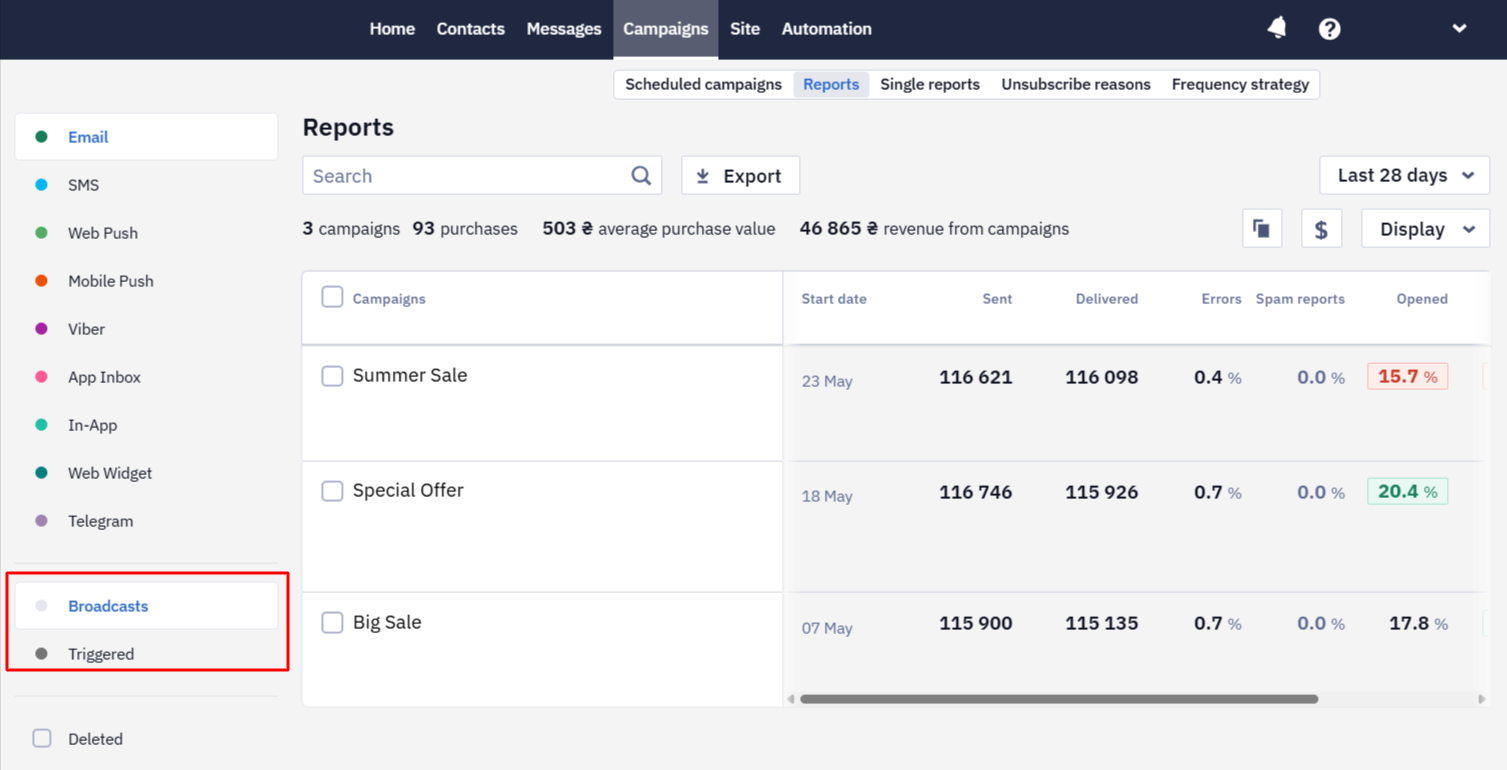Open the notifications bell icon
Image resolution: width=1507 pixels, height=770 pixels.
[x=1277, y=28]
